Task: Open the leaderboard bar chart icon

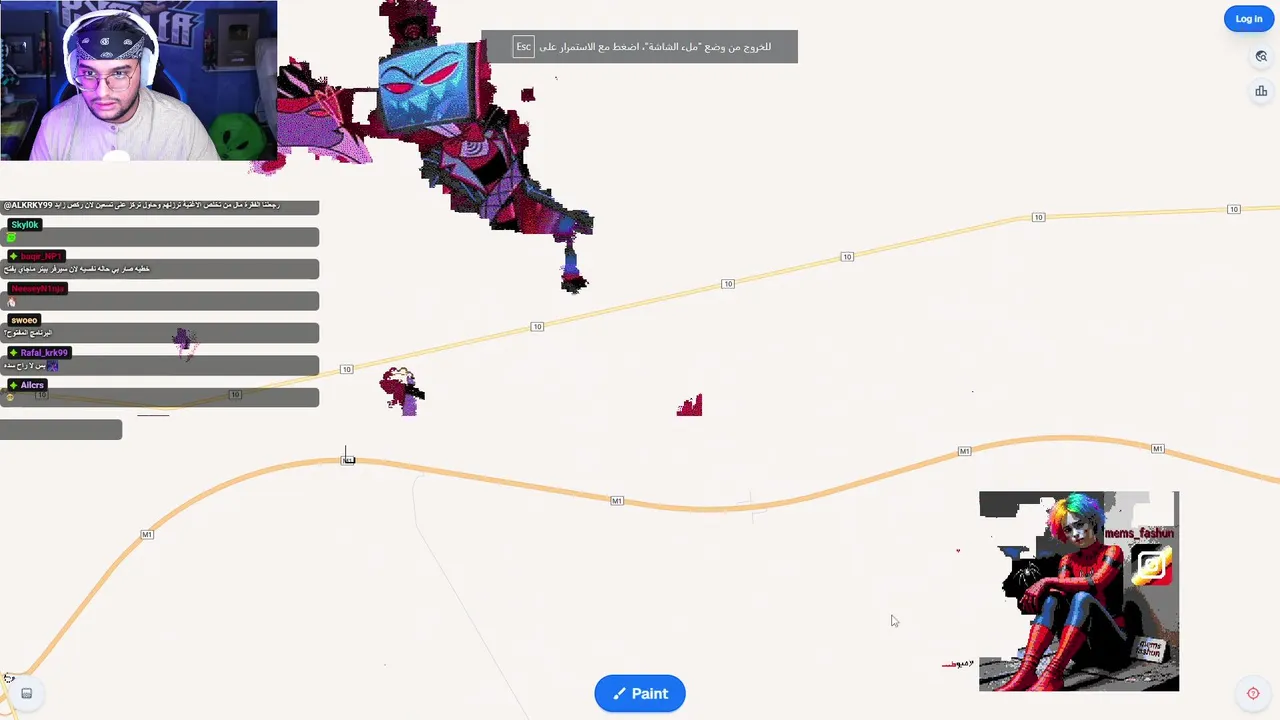Action: pyautogui.click(x=1261, y=91)
